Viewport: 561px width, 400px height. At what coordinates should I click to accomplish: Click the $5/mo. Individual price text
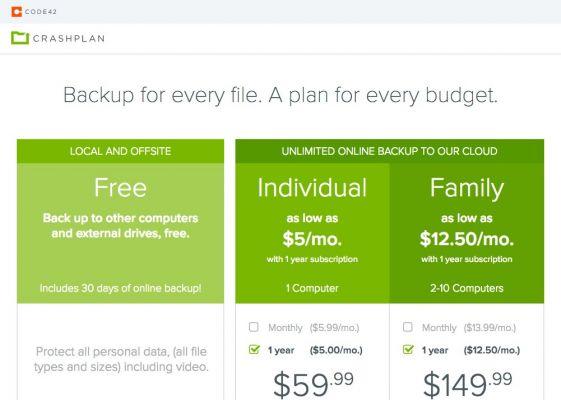point(312,239)
